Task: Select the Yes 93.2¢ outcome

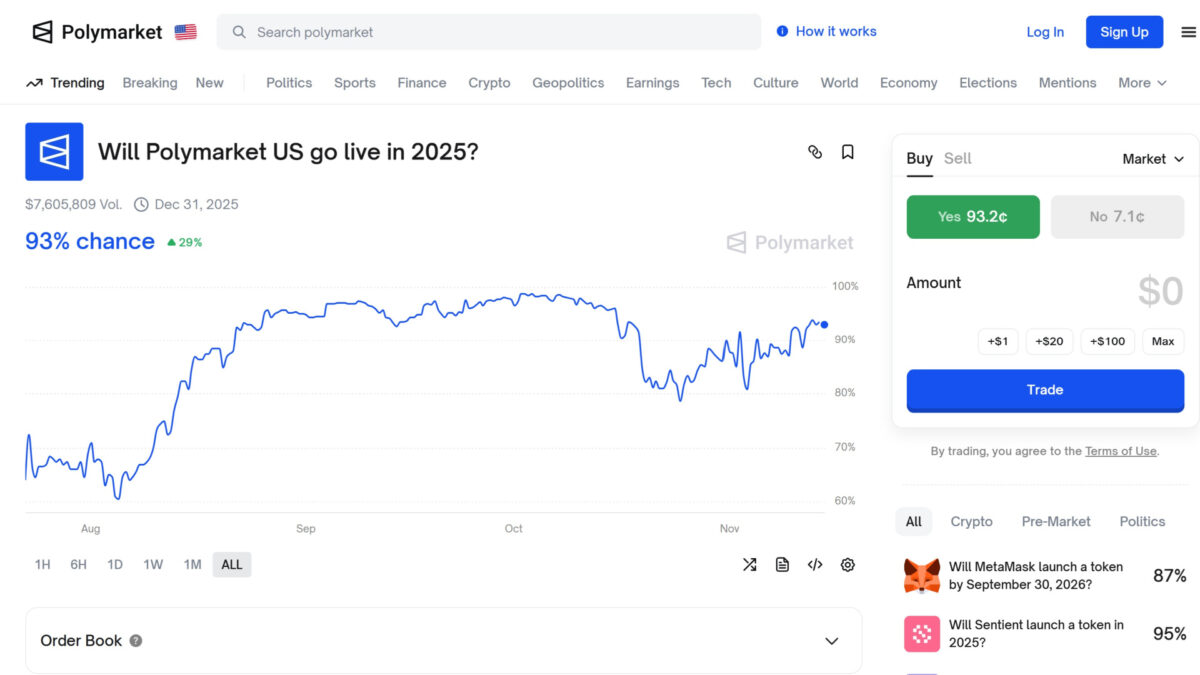Action: point(972,217)
